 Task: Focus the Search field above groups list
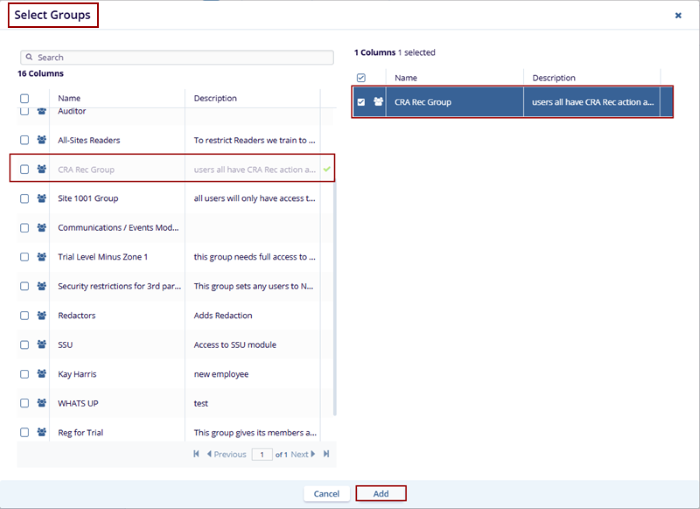(177, 58)
